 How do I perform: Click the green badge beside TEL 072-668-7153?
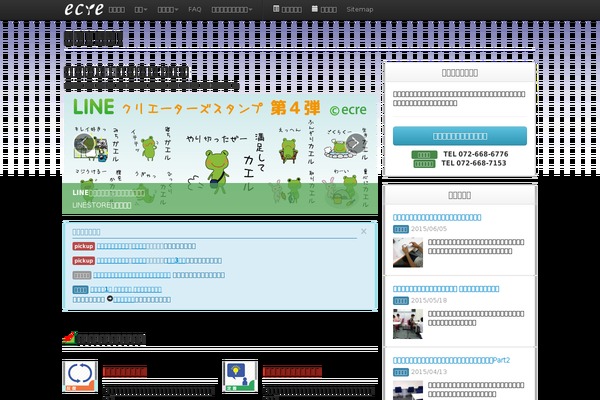tap(424, 164)
